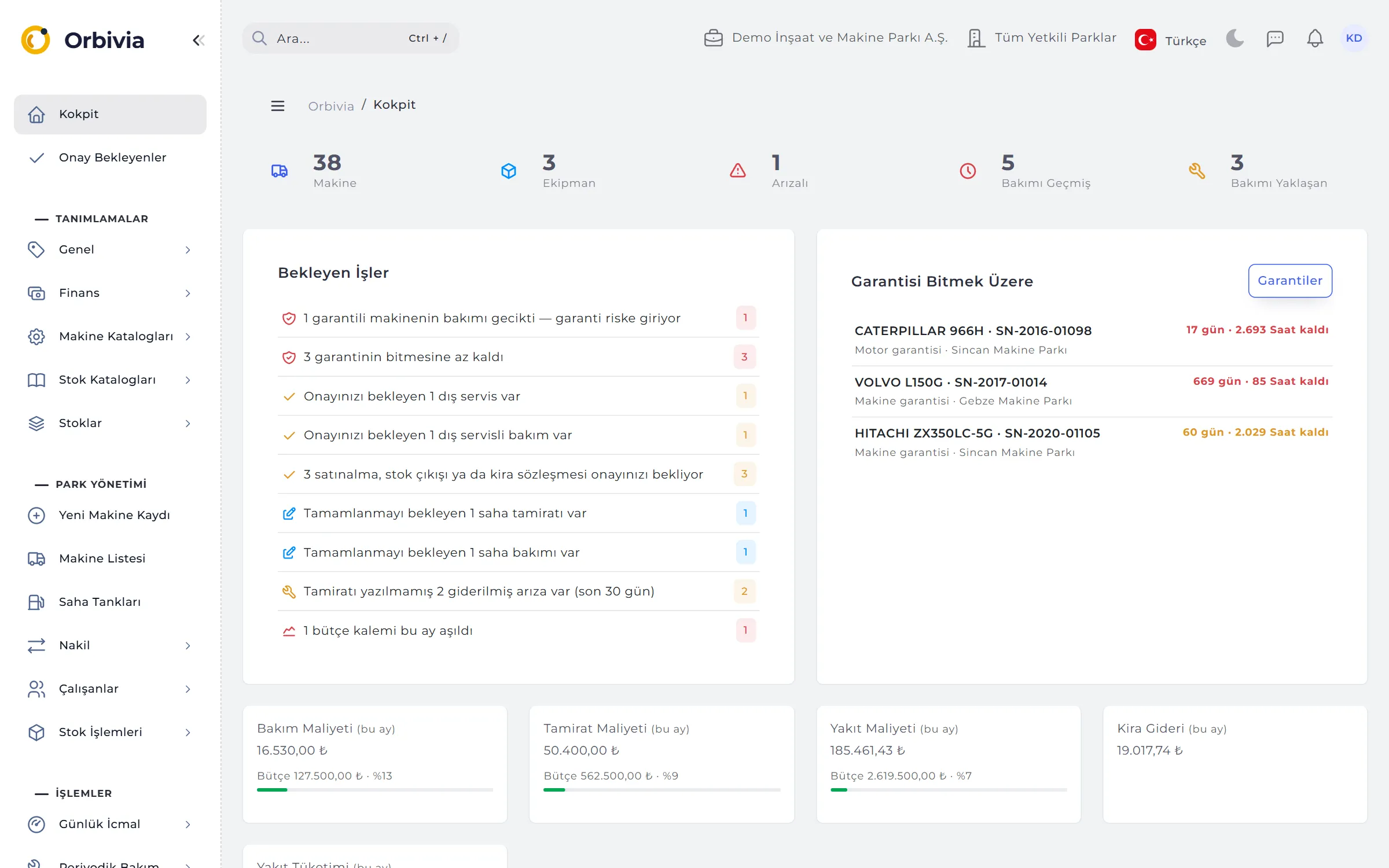Screen dimensions: 1389x868
Task: Expand the Stoklar sidebar item
Action: [110, 424]
